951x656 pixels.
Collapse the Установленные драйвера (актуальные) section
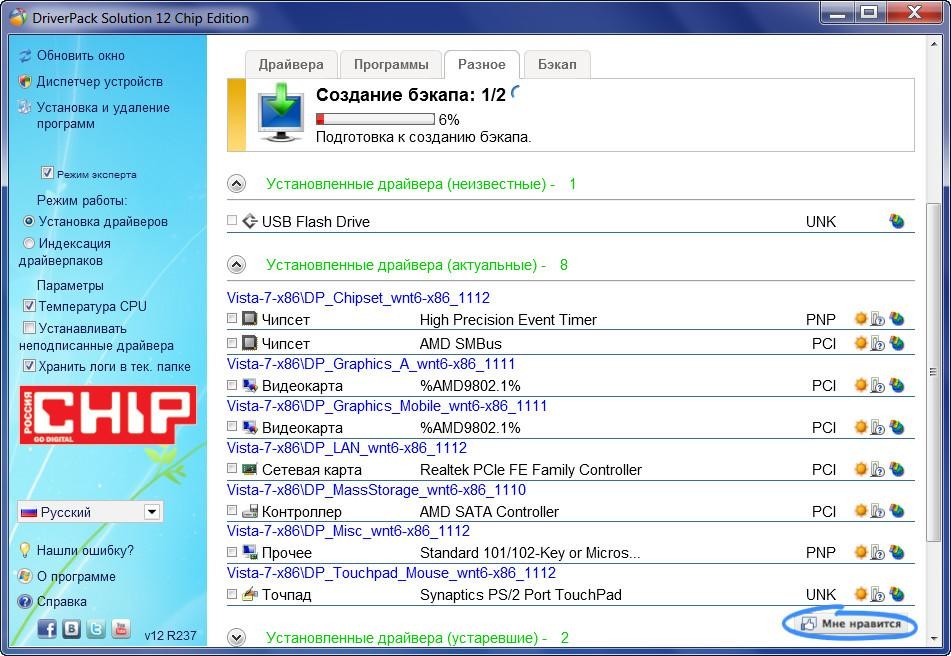tap(237, 265)
